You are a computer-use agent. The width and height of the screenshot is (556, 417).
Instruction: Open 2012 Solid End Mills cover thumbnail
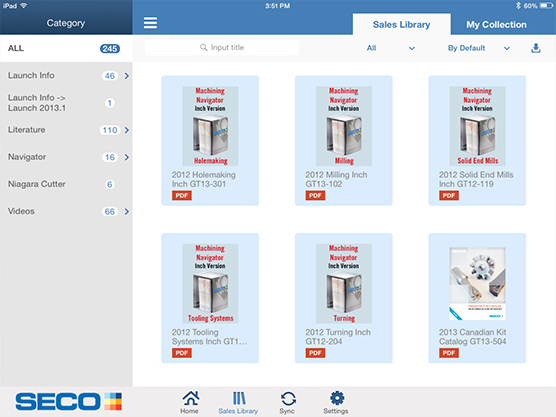click(x=477, y=126)
